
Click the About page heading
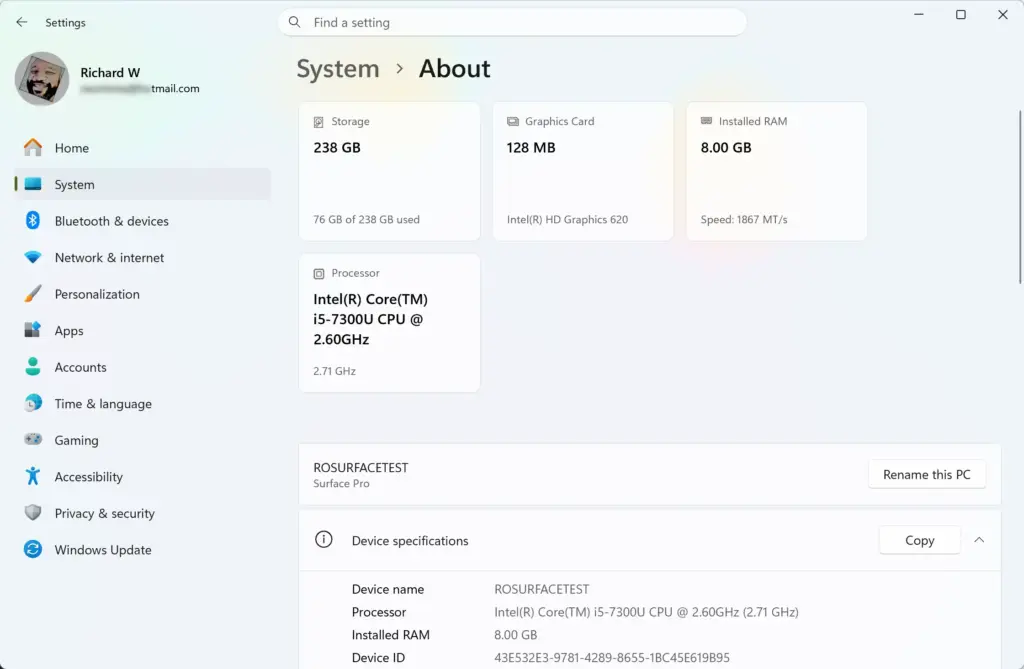tap(455, 69)
